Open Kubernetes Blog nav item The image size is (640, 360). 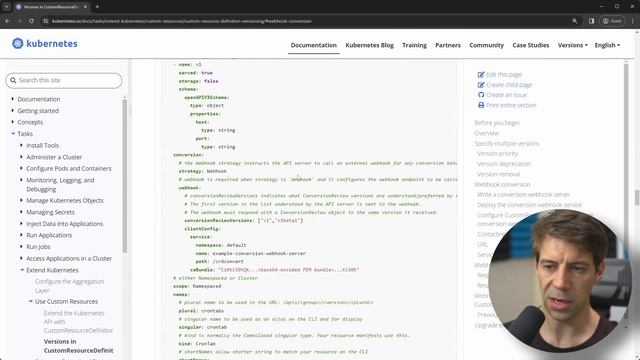(369, 45)
